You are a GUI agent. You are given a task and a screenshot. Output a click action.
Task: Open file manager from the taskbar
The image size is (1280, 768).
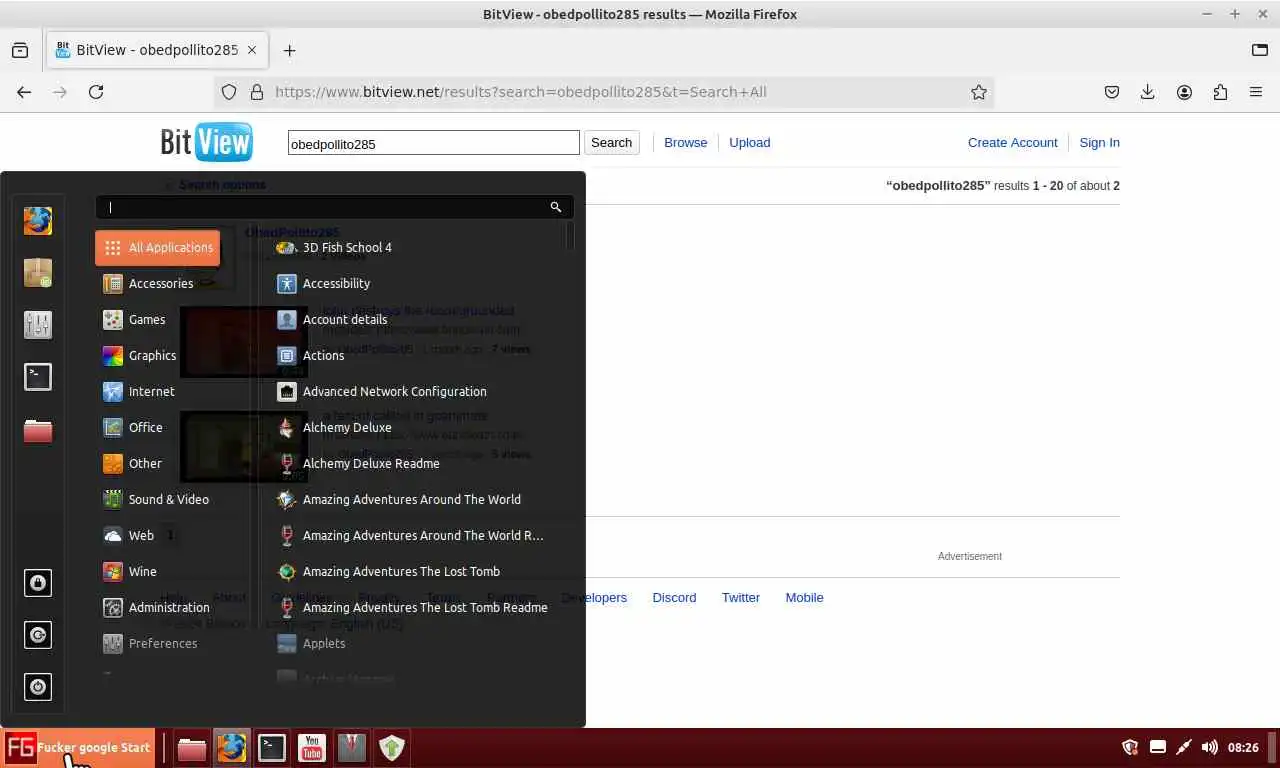[192, 748]
